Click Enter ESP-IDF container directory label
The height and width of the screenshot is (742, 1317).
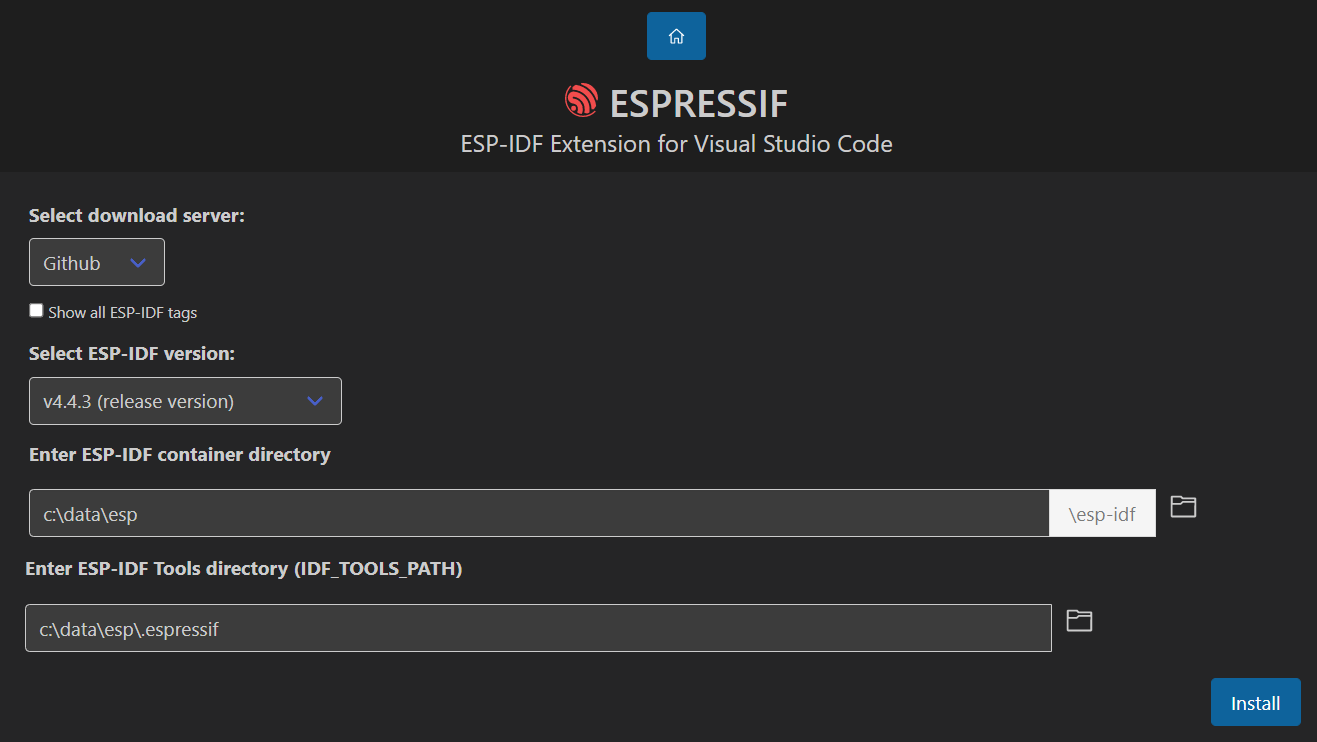pos(180,454)
